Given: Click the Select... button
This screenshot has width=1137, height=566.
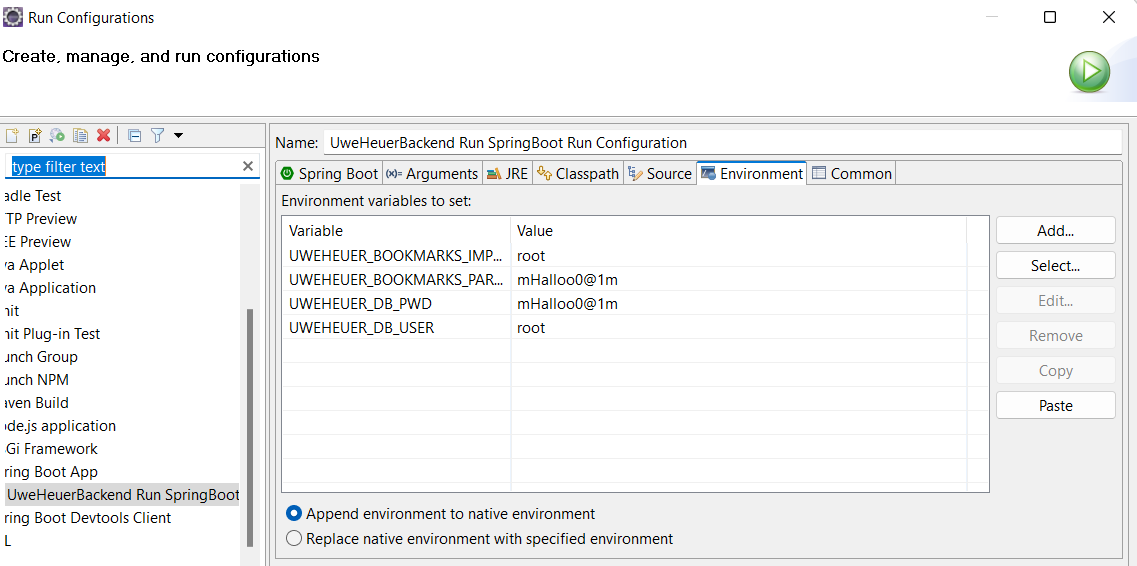Looking at the screenshot, I should 1055,266.
